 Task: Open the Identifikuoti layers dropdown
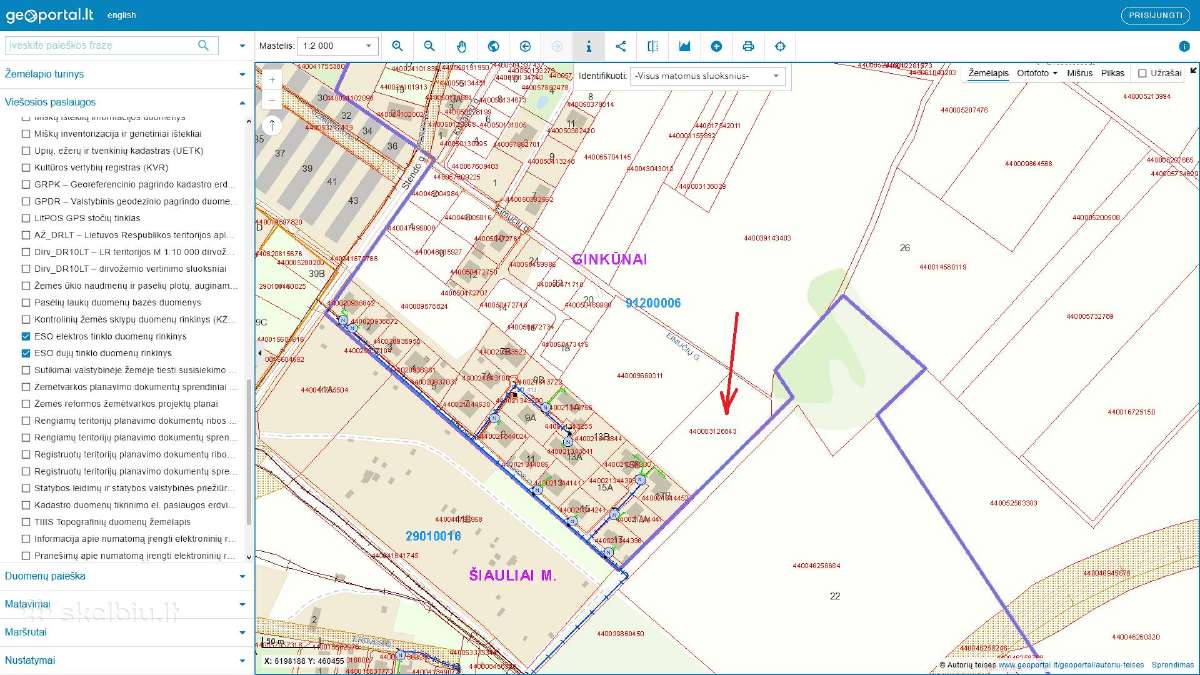click(x=707, y=76)
